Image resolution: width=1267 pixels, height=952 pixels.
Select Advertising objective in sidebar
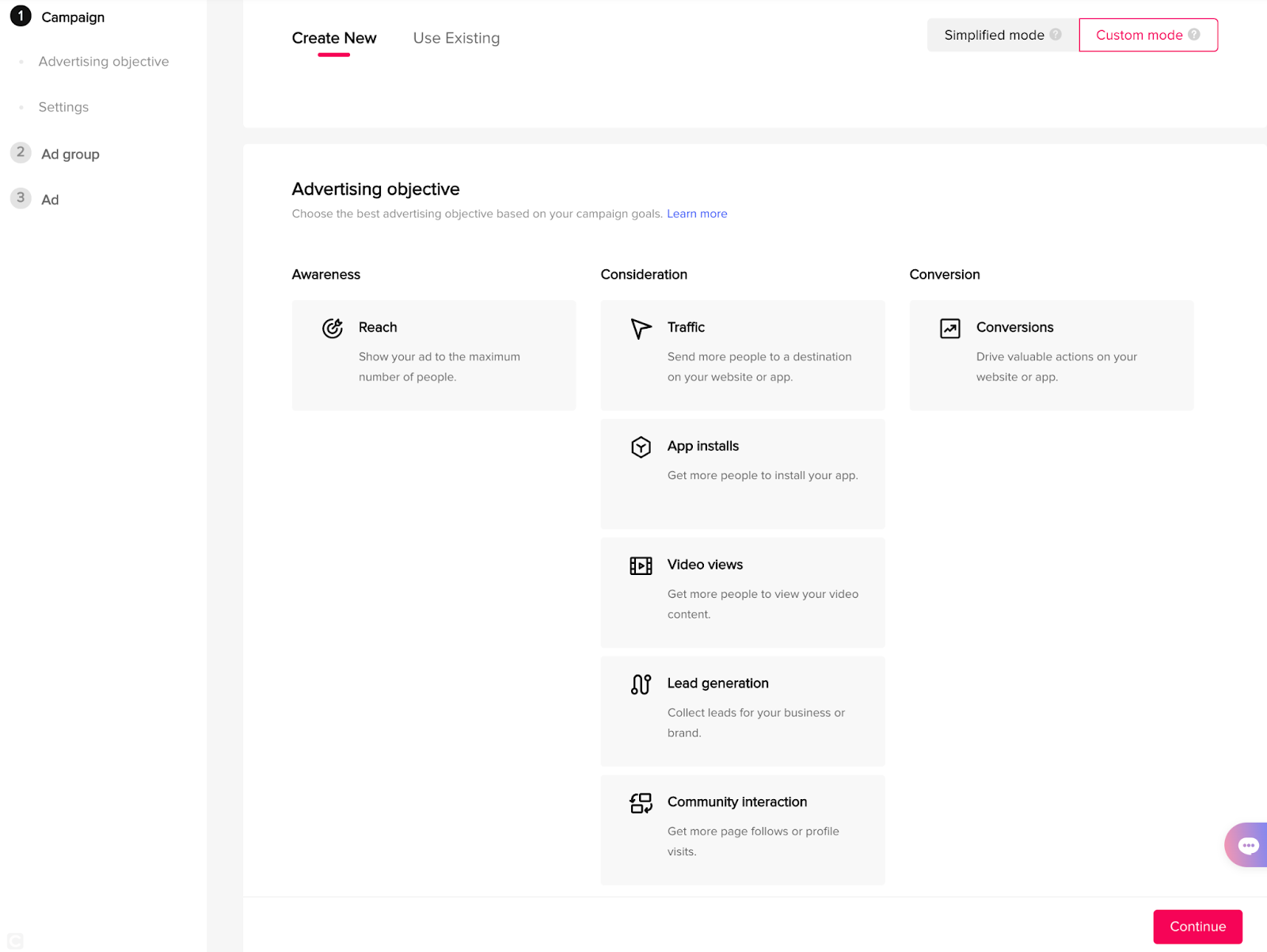[104, 62]
